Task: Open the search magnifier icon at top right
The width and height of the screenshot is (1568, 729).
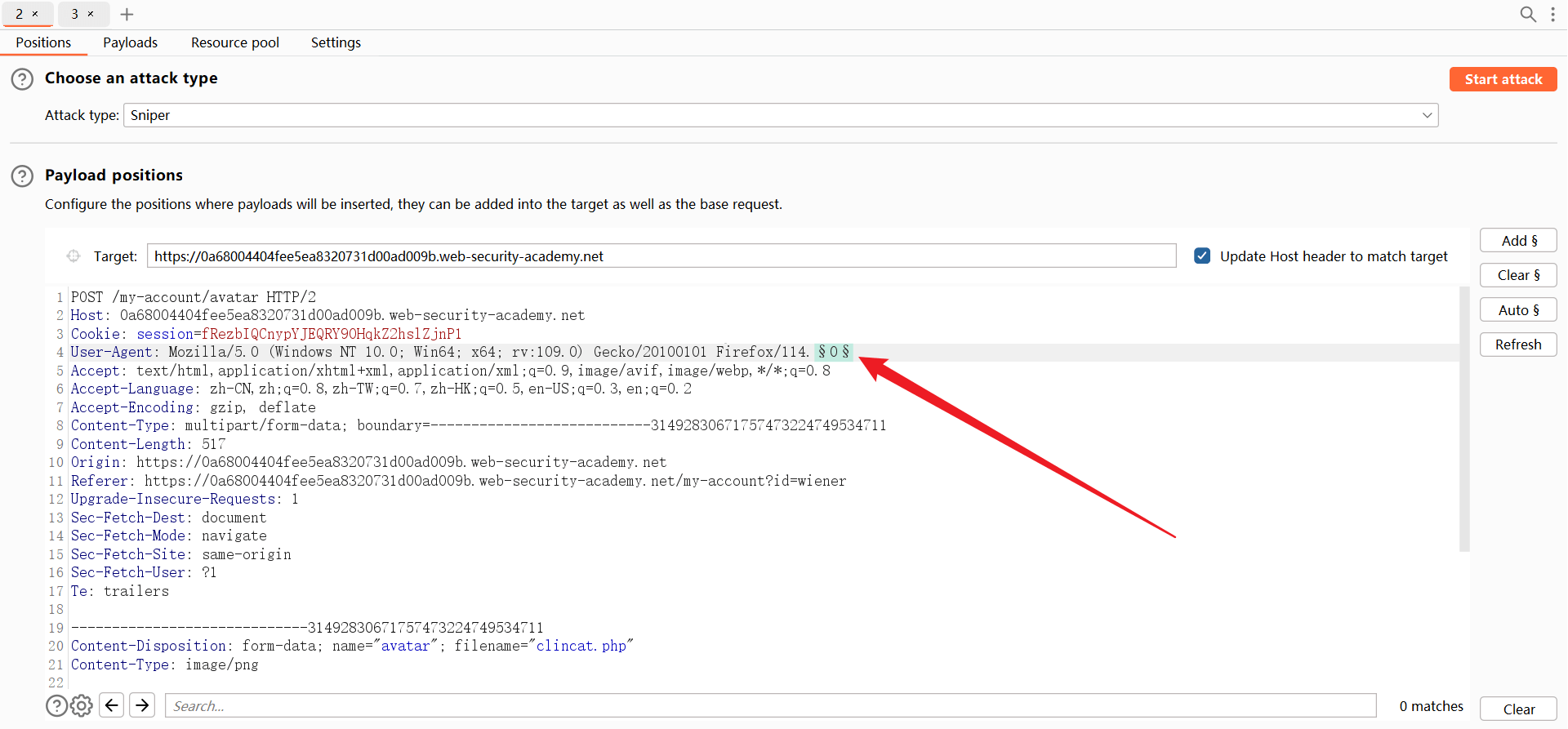Action: [1527, 14]
